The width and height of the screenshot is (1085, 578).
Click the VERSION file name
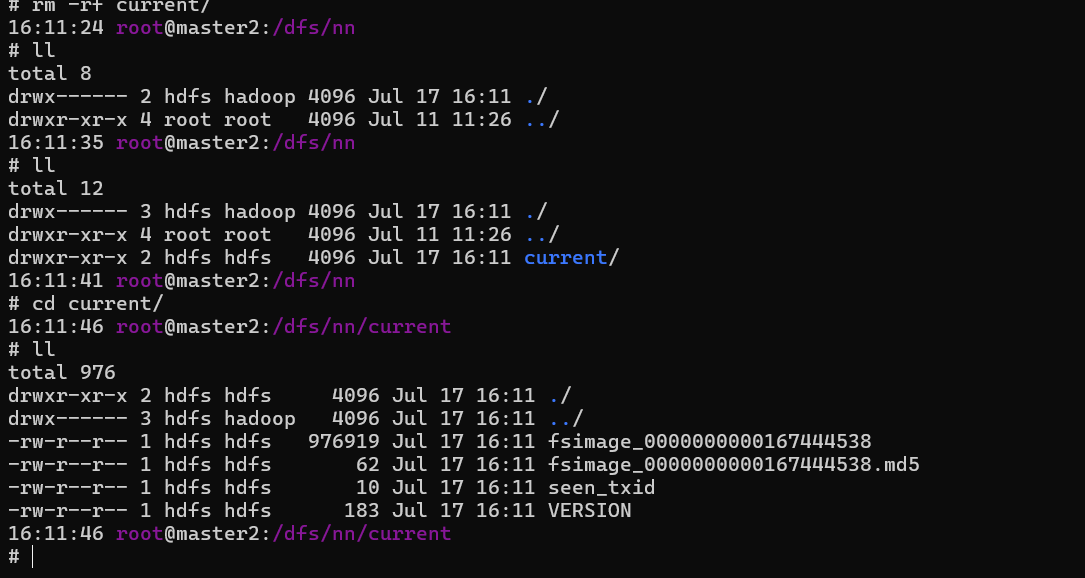(x=590, y=510)
